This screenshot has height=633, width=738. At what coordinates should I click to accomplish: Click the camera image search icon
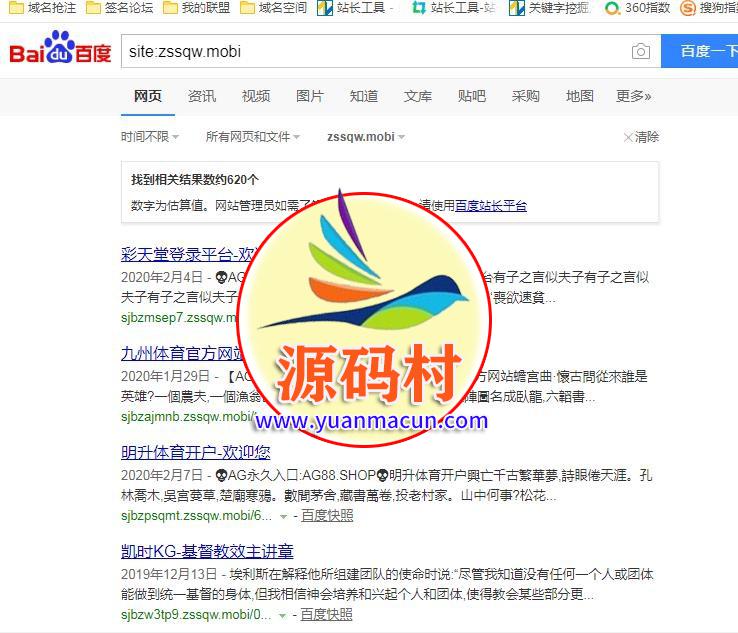click(641, 51)
